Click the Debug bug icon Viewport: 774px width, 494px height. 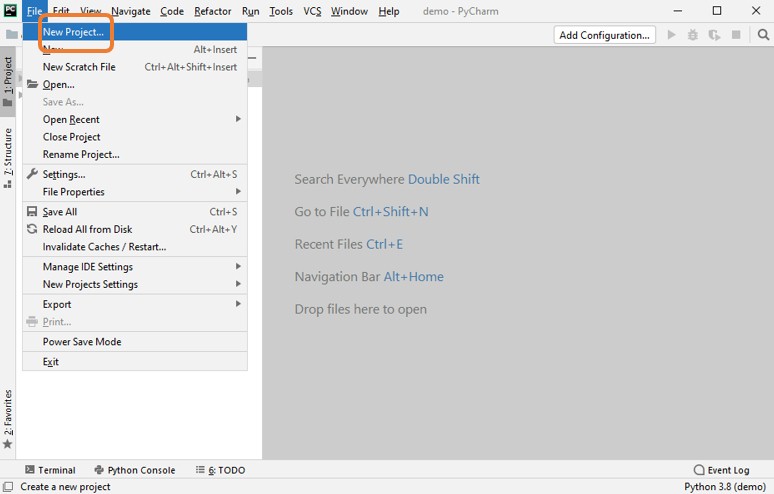pyautogui.click(x=693, y=35)
